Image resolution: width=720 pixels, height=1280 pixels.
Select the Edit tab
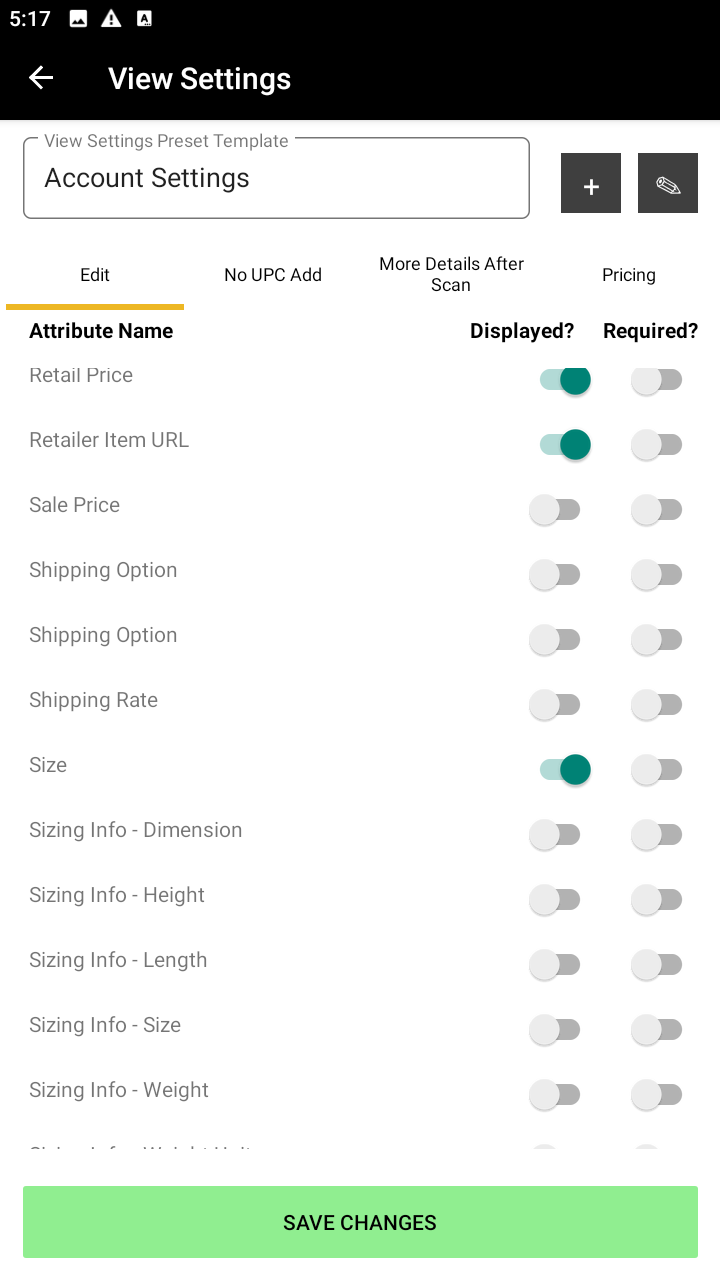click(95, 275)
